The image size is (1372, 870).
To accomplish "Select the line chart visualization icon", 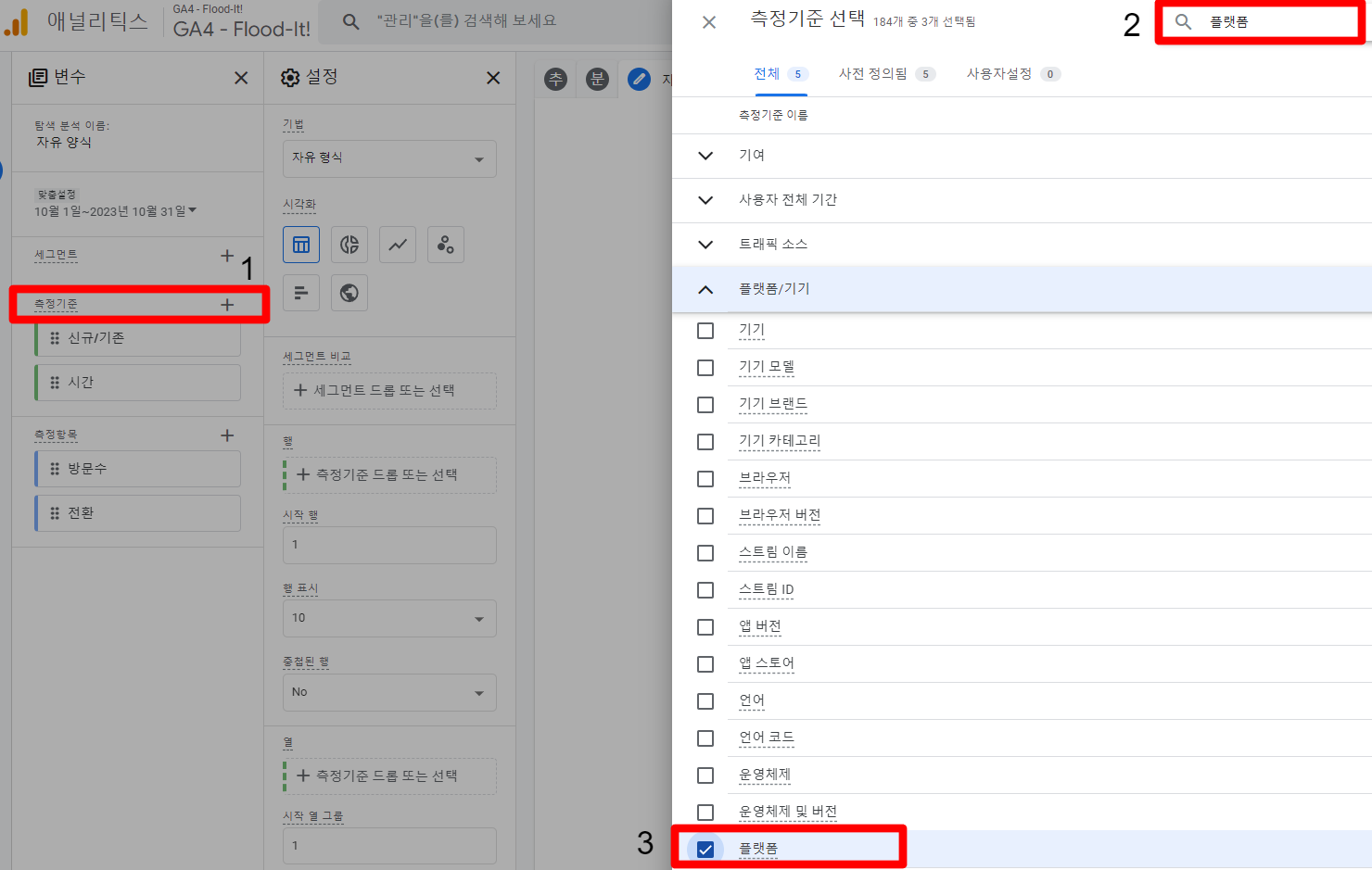I will point(398,245).
